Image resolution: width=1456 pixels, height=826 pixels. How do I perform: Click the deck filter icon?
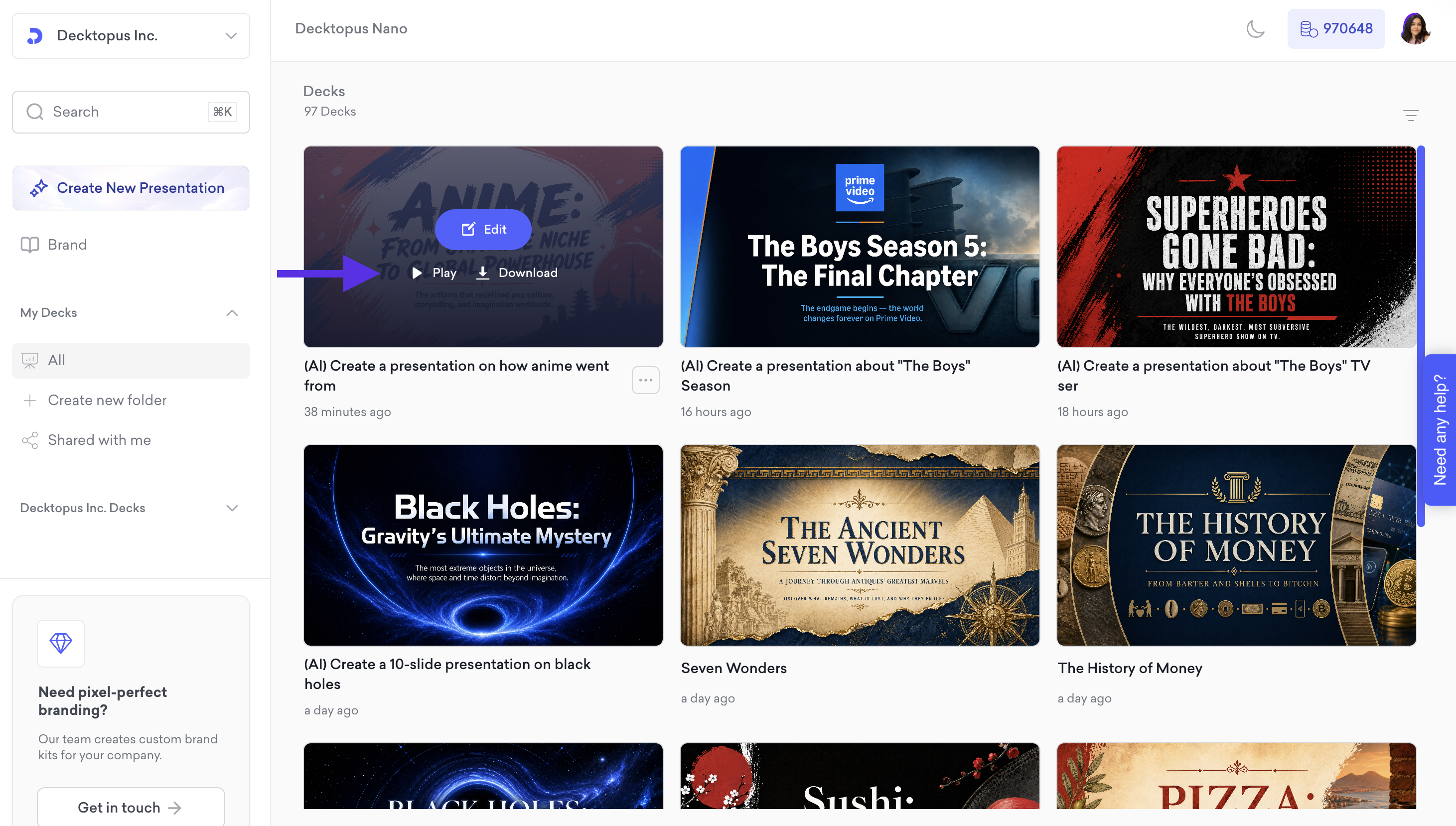pos(1411,116)
